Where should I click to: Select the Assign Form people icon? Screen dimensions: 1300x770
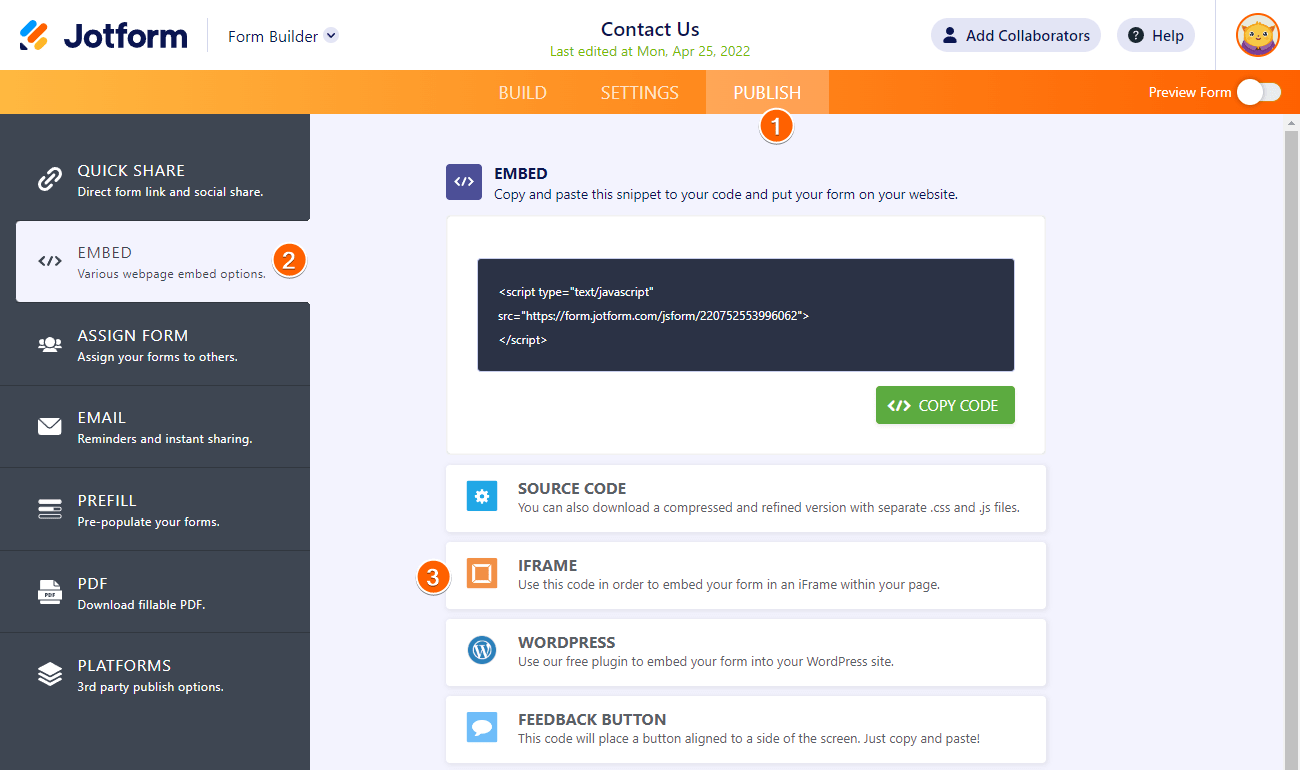pos(49,344)
